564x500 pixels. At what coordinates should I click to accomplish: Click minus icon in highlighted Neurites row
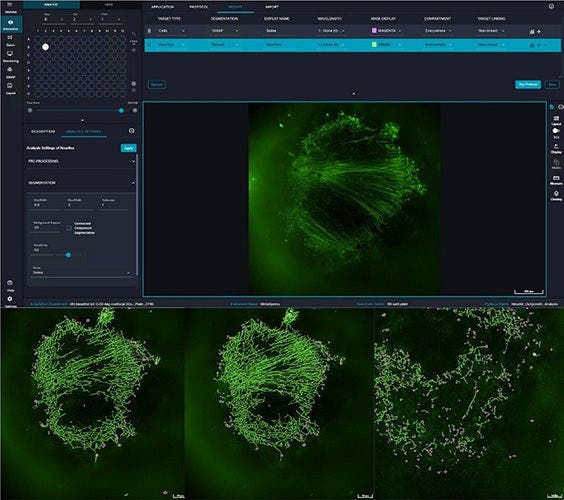coord(546,45)
